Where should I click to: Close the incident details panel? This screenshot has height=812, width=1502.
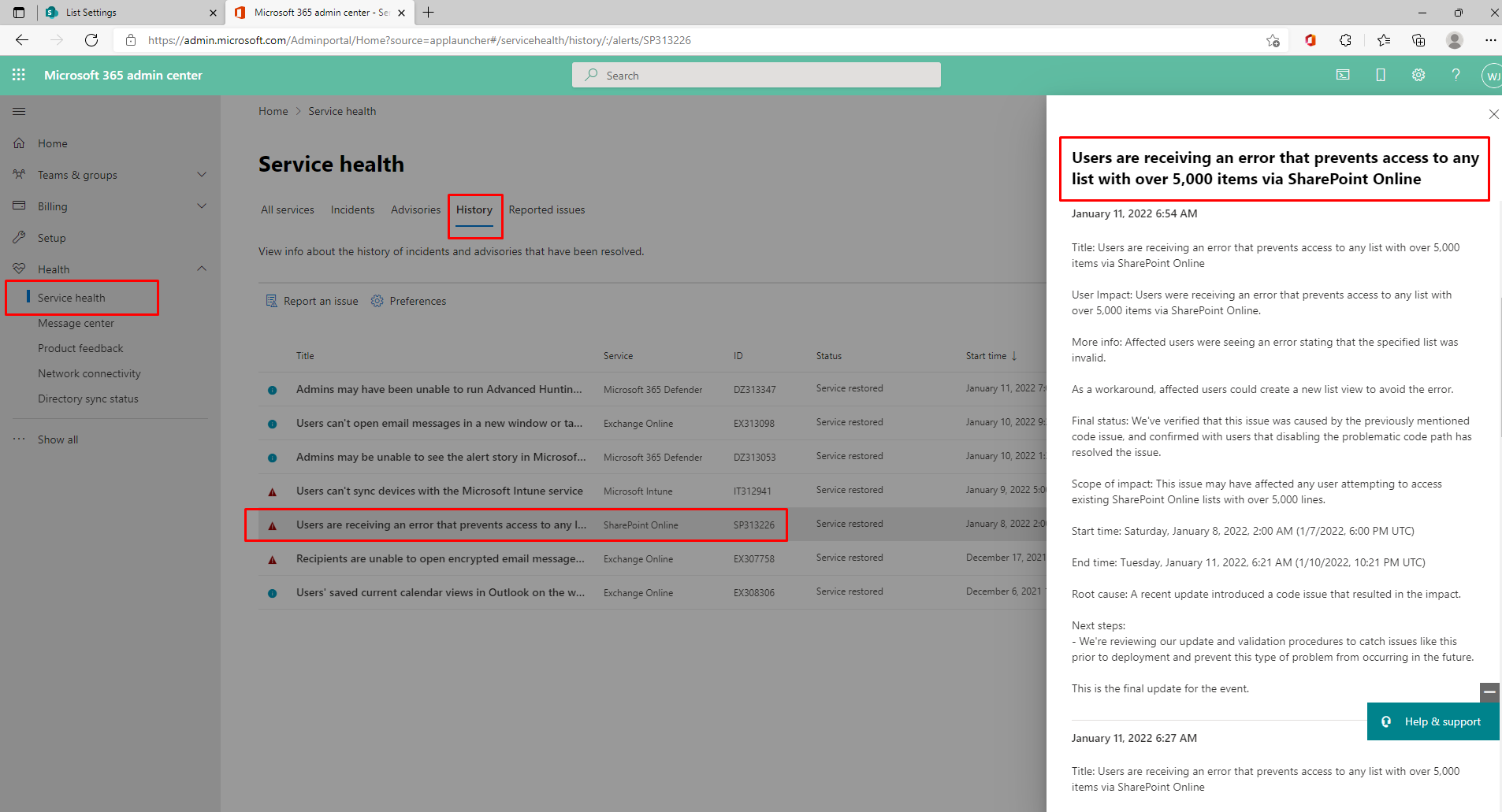click(1493, 114)
